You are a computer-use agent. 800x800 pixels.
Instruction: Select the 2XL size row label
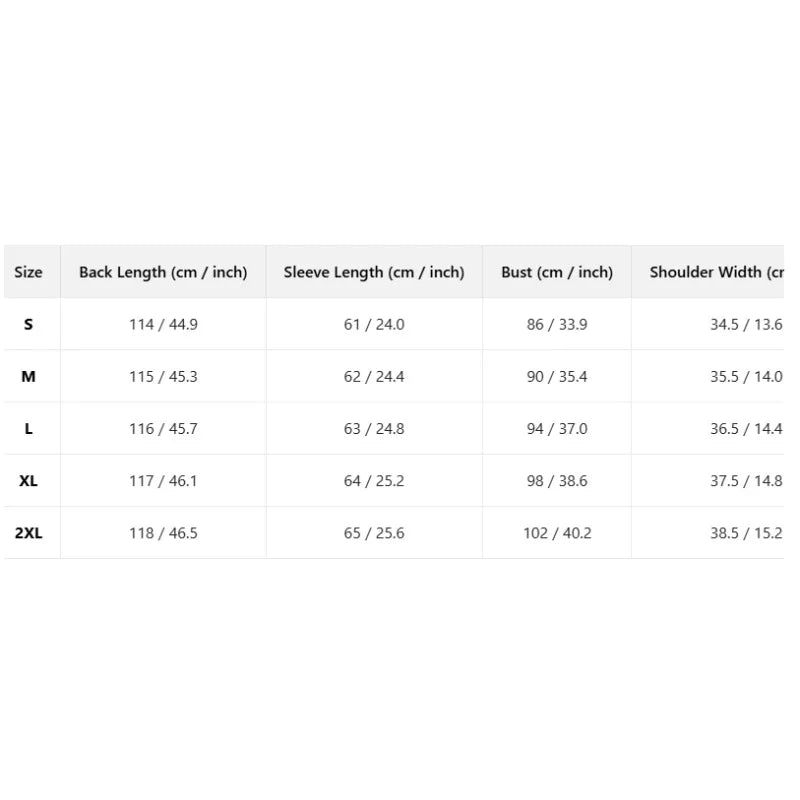coord(29,533)
